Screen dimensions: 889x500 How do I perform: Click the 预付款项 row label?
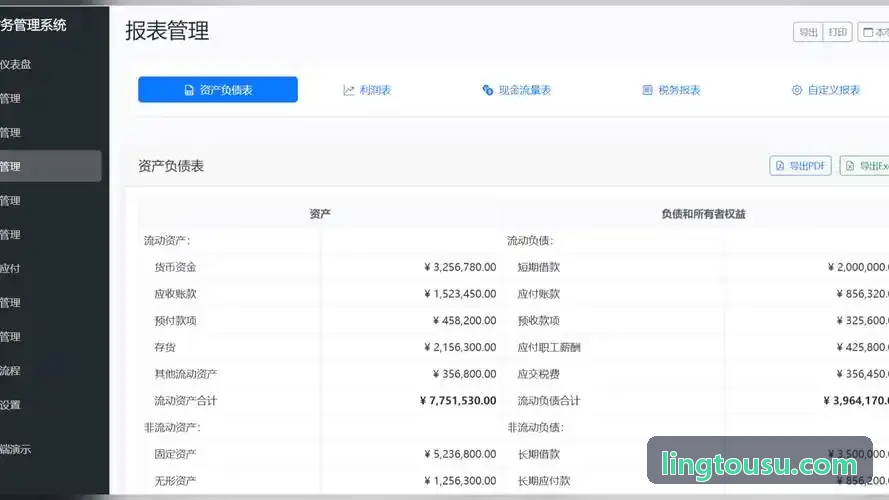click(x=175, y=320)
